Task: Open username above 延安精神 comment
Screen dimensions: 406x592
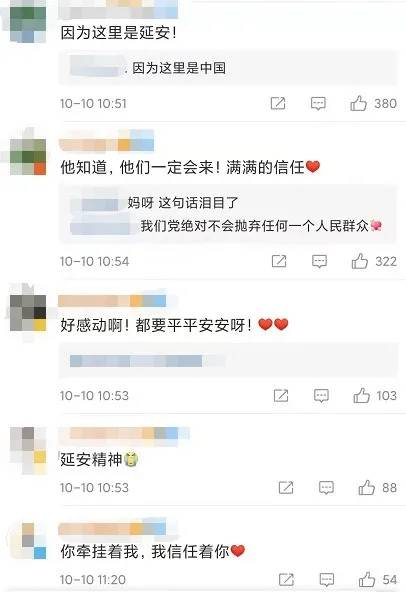Action: click(123, 433)
